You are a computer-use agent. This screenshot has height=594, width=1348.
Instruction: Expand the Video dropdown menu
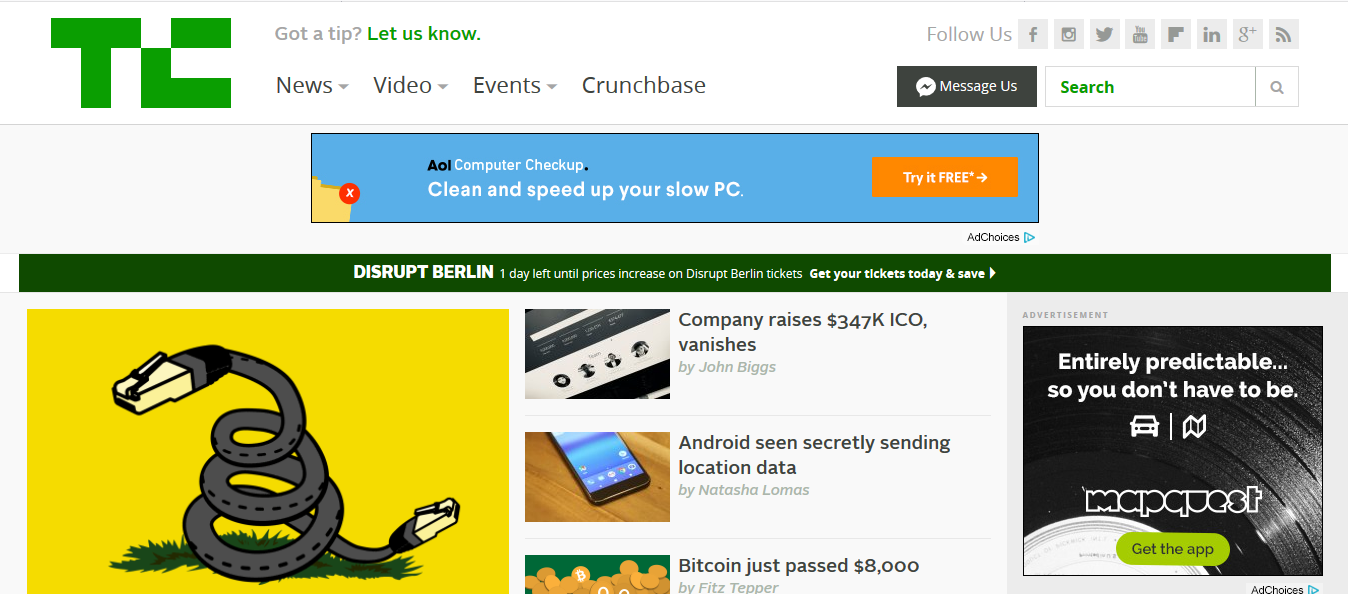tap(410, 86)
